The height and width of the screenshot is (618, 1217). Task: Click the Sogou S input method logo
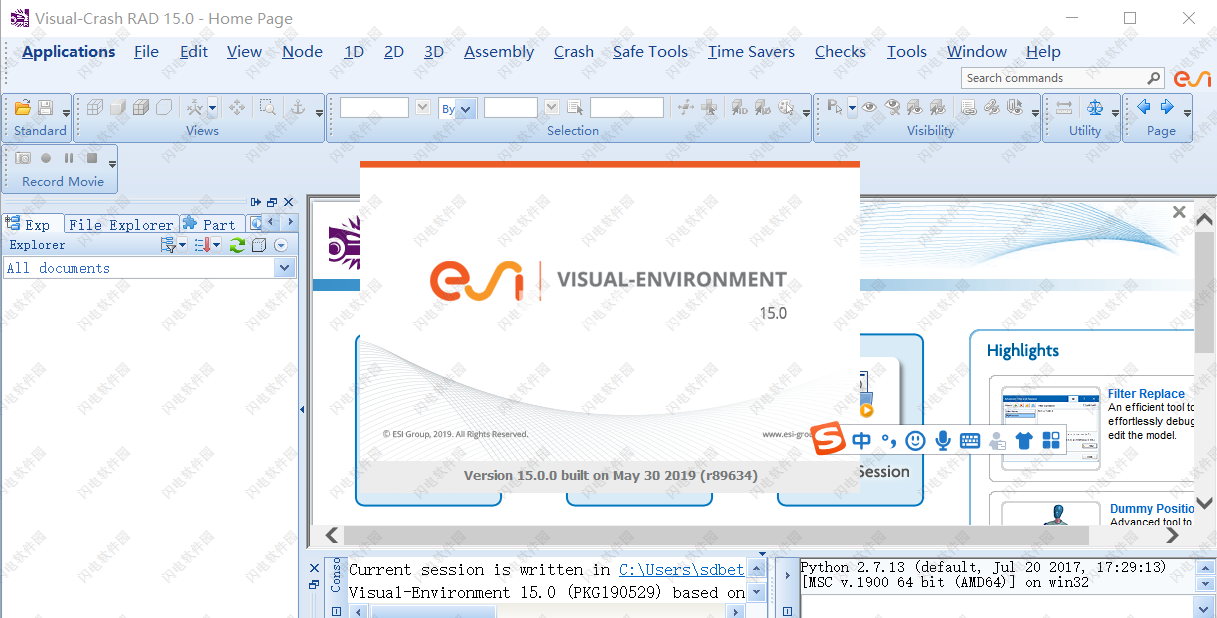(x=828, y=440)
